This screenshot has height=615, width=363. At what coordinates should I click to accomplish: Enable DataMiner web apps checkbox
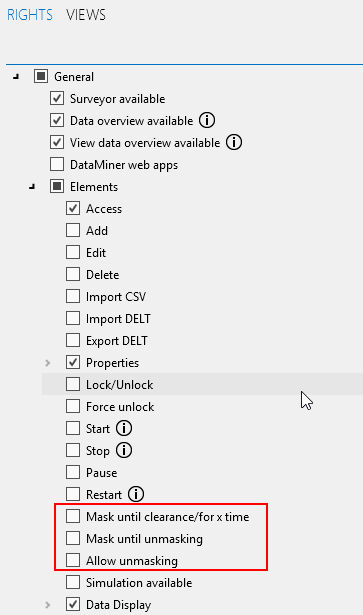tap(57, 164)
